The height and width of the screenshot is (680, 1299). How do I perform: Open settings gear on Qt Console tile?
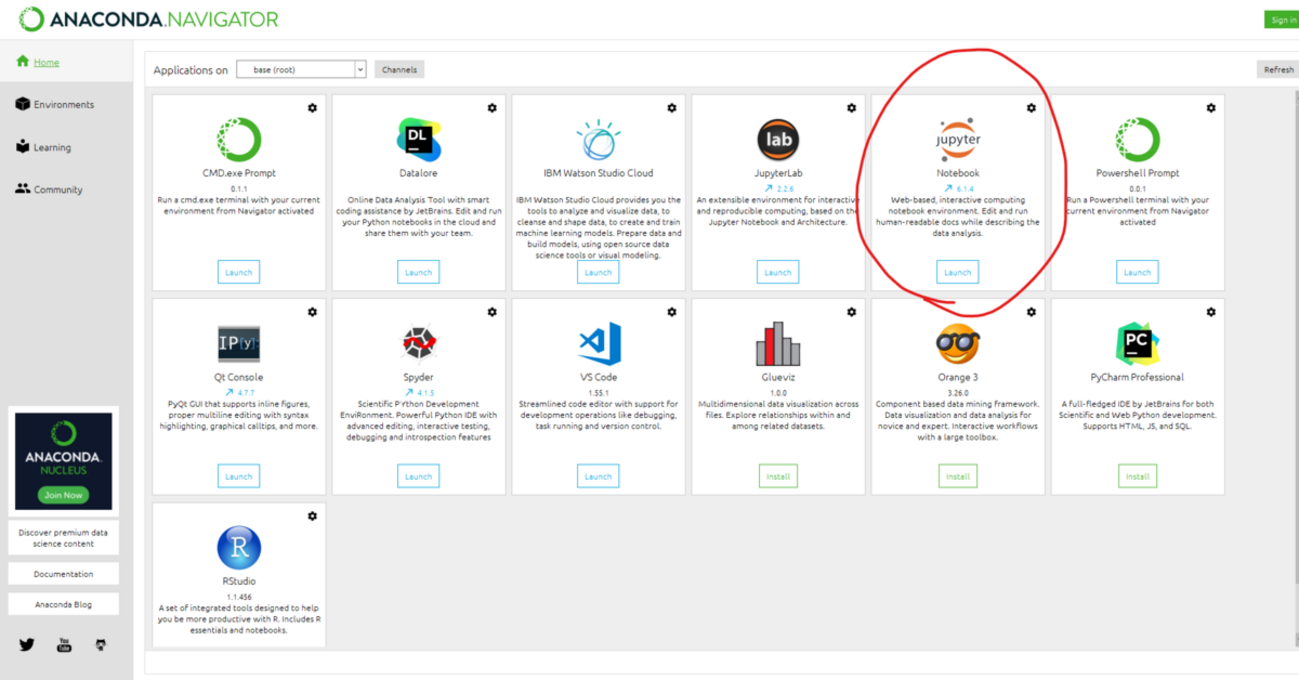[x=312, y=312]
